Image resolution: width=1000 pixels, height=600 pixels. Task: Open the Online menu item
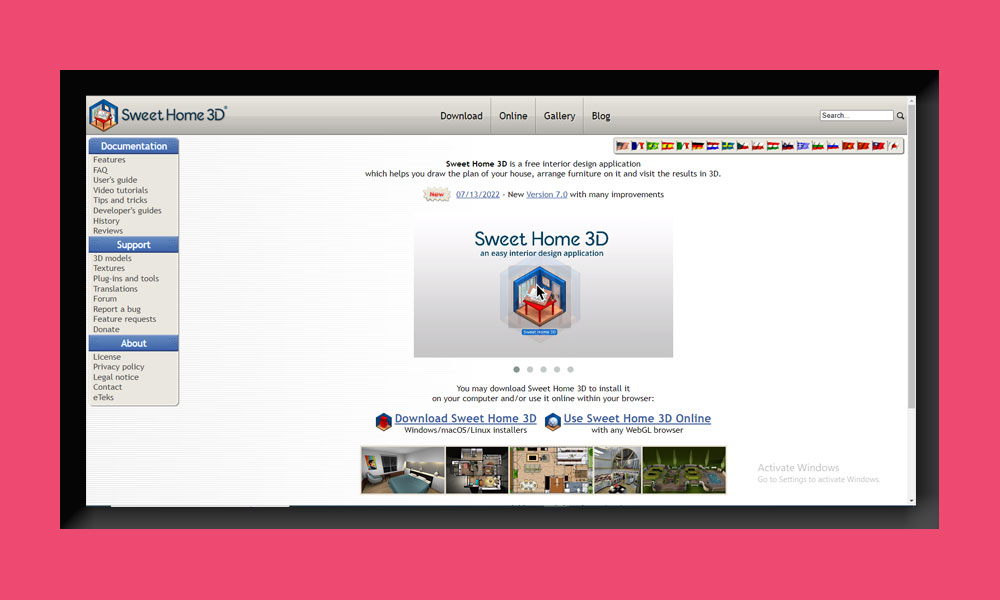[x=513, y=116]
